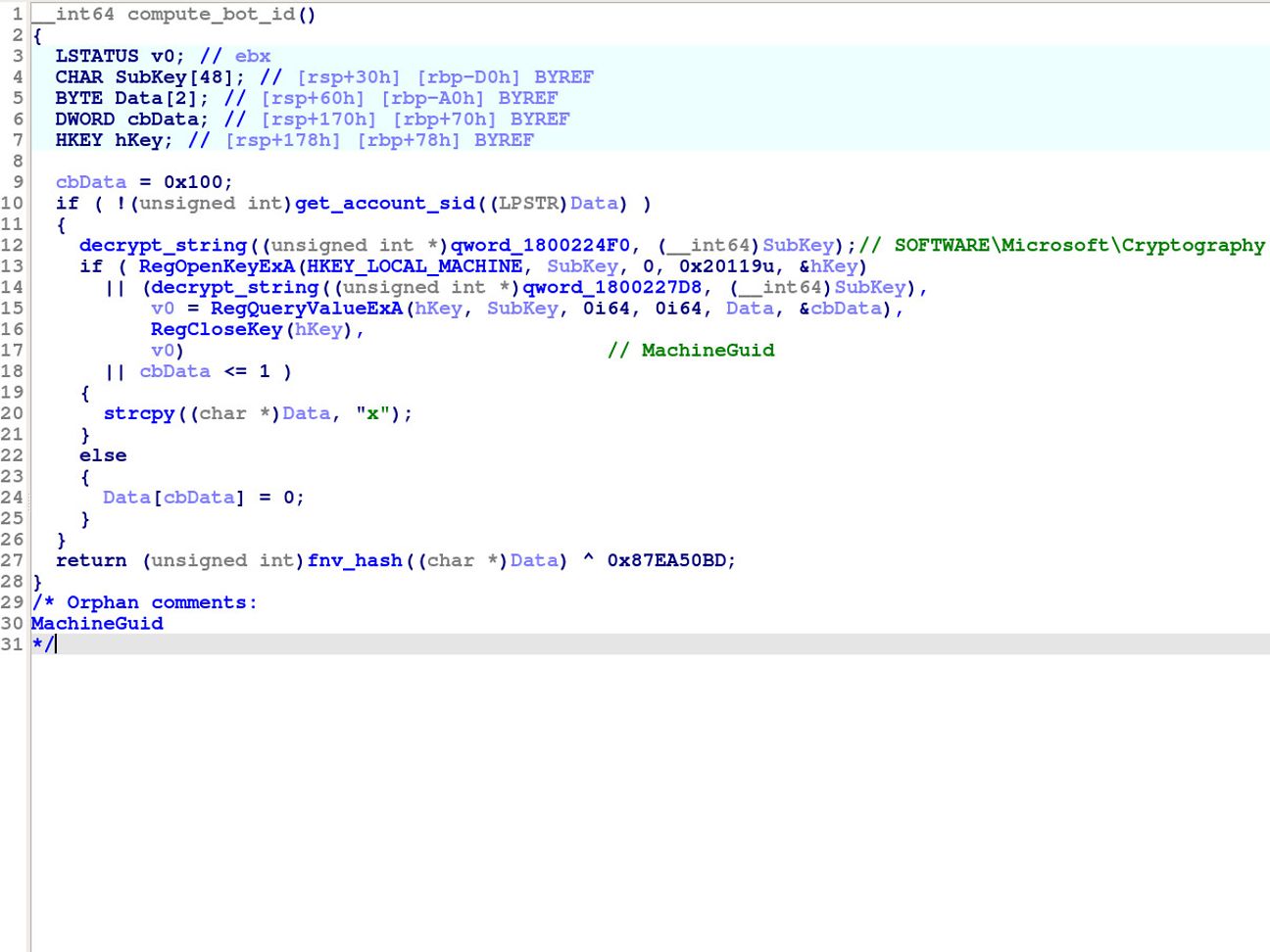Select the fnv_hash function in the return statement

point(354,560)
